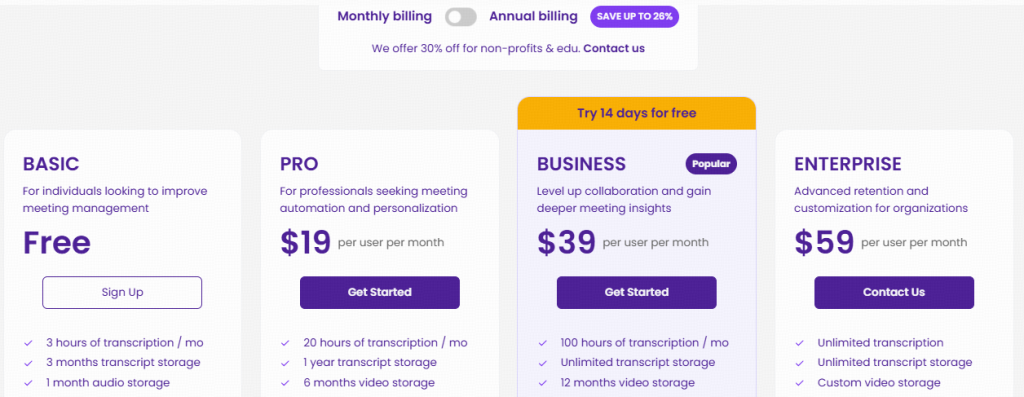Click the Try 14 days for free banner

pos(637,113)
